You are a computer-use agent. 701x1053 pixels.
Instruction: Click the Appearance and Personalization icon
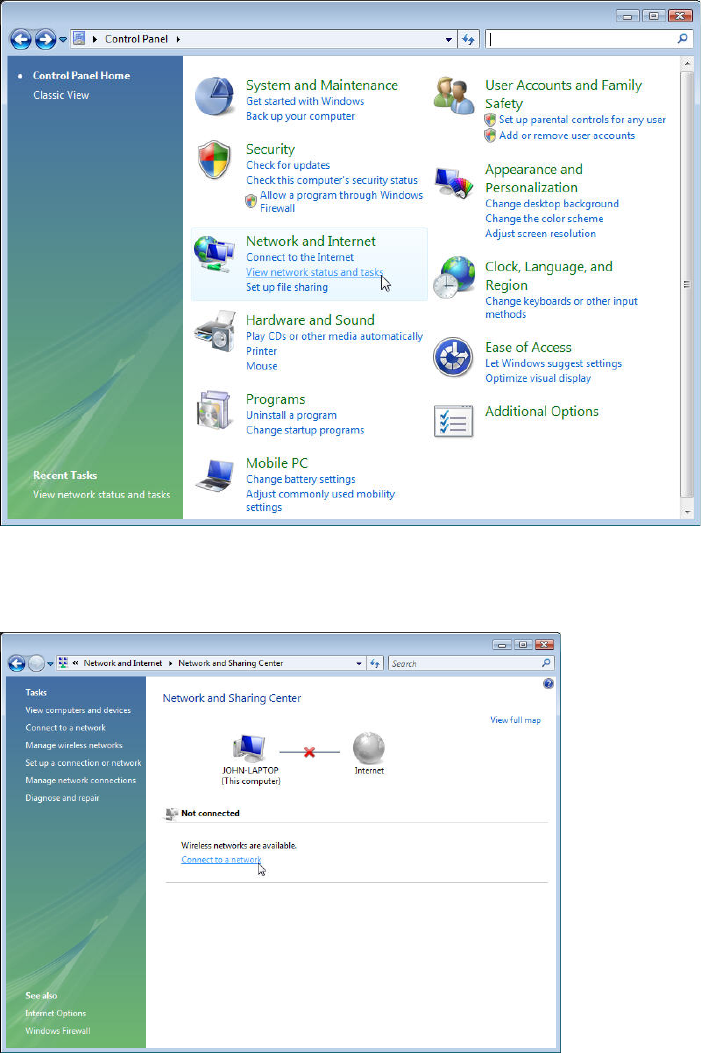click(x=453, y=183)
